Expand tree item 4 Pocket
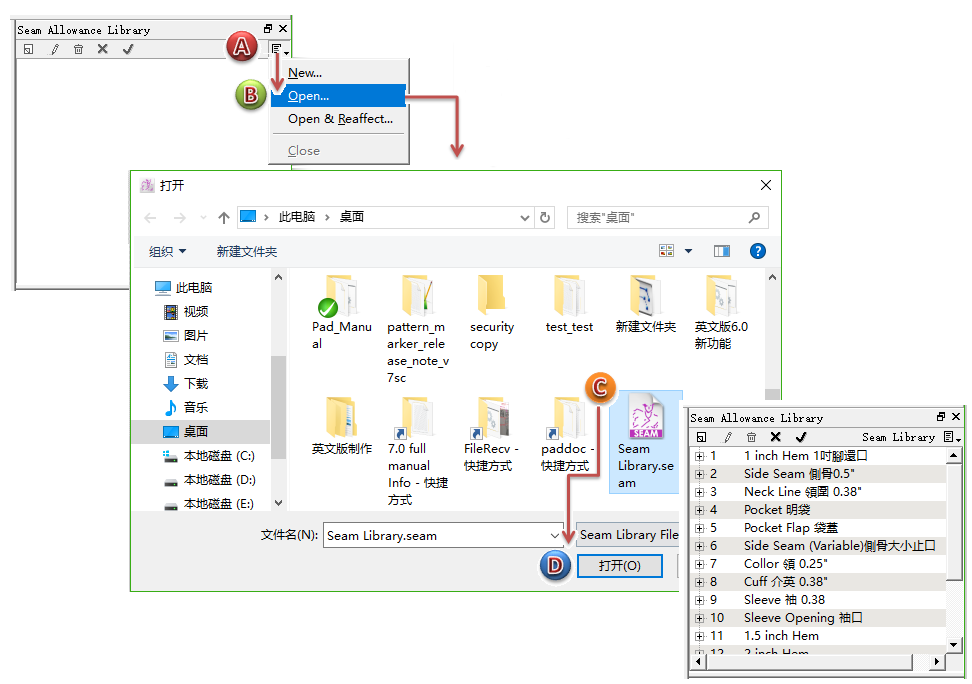Image resolution: width=972 pixels, height=684 pixels. pos(700,510)
